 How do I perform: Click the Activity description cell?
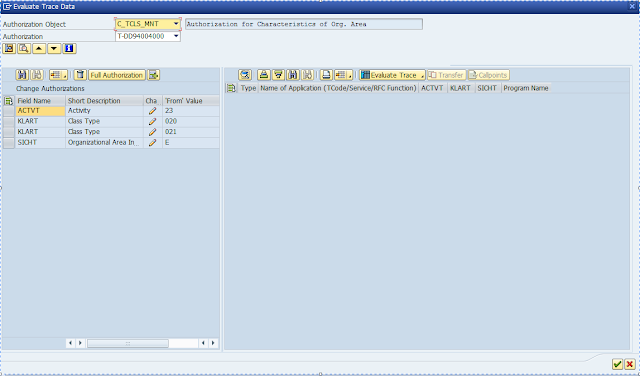point(104,111)
